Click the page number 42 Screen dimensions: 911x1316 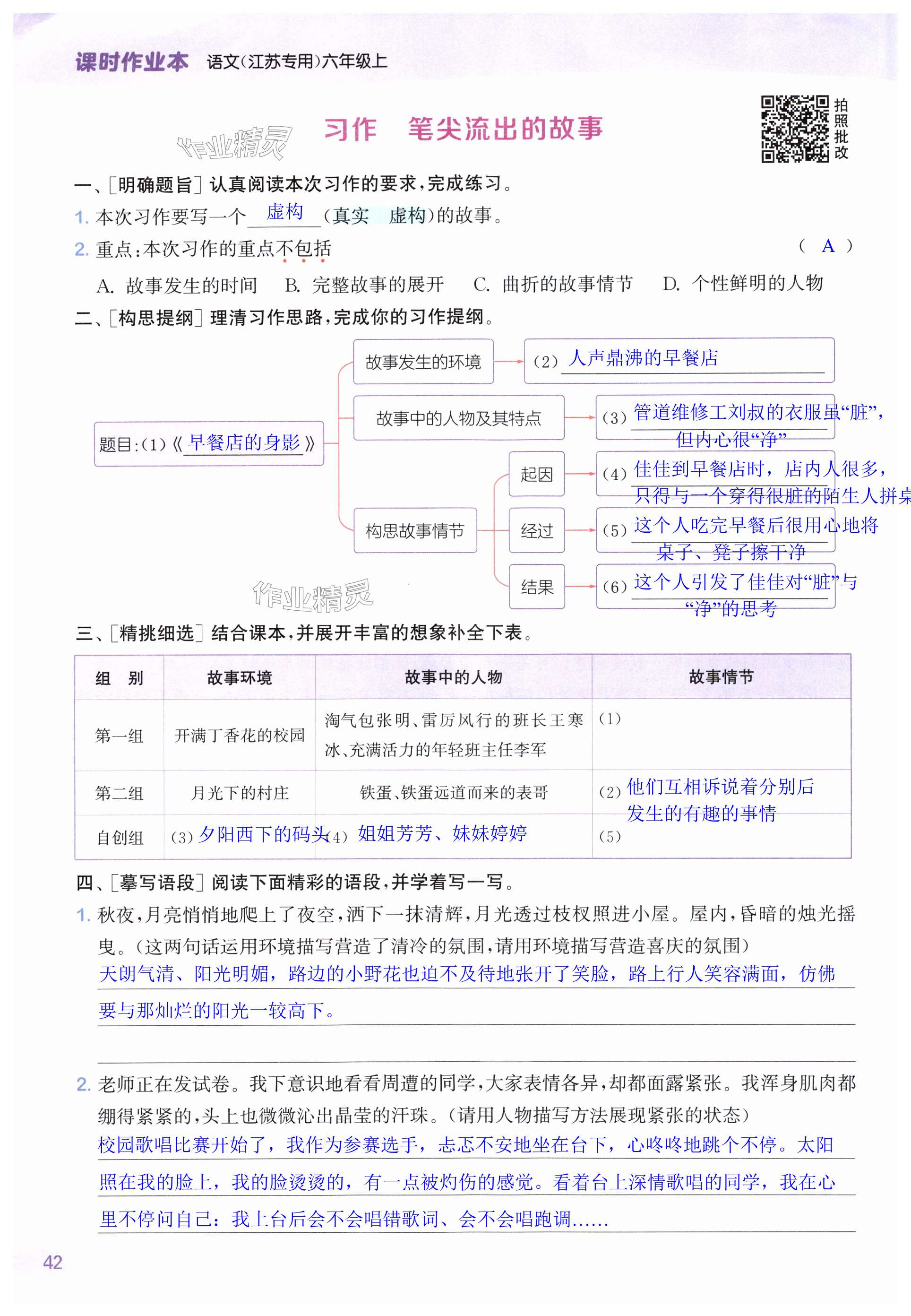tap(52, 1262)
